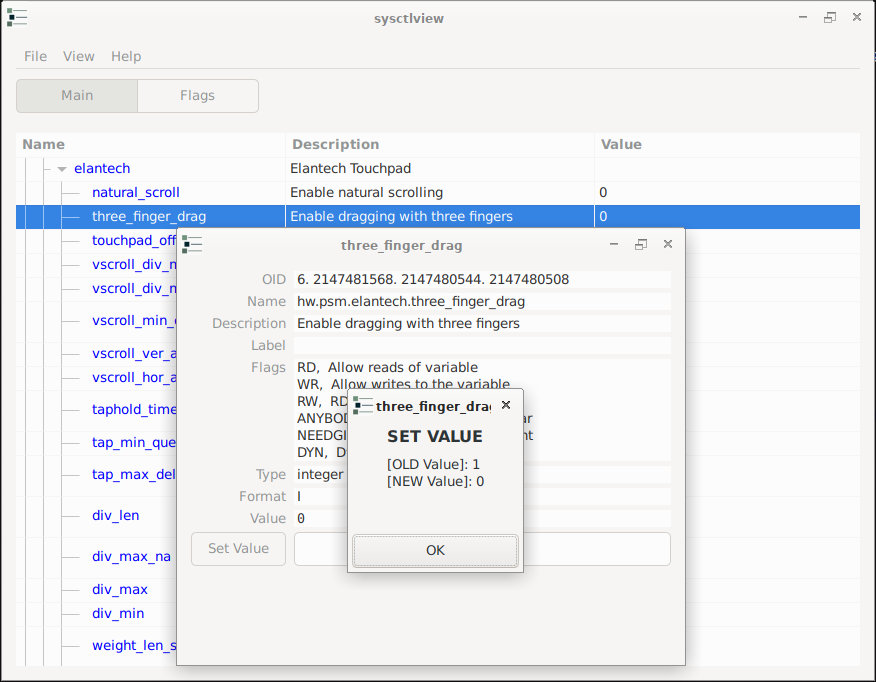Select the Main tab
The height and width of the screenshot is (682, 876).
point(77,95)
